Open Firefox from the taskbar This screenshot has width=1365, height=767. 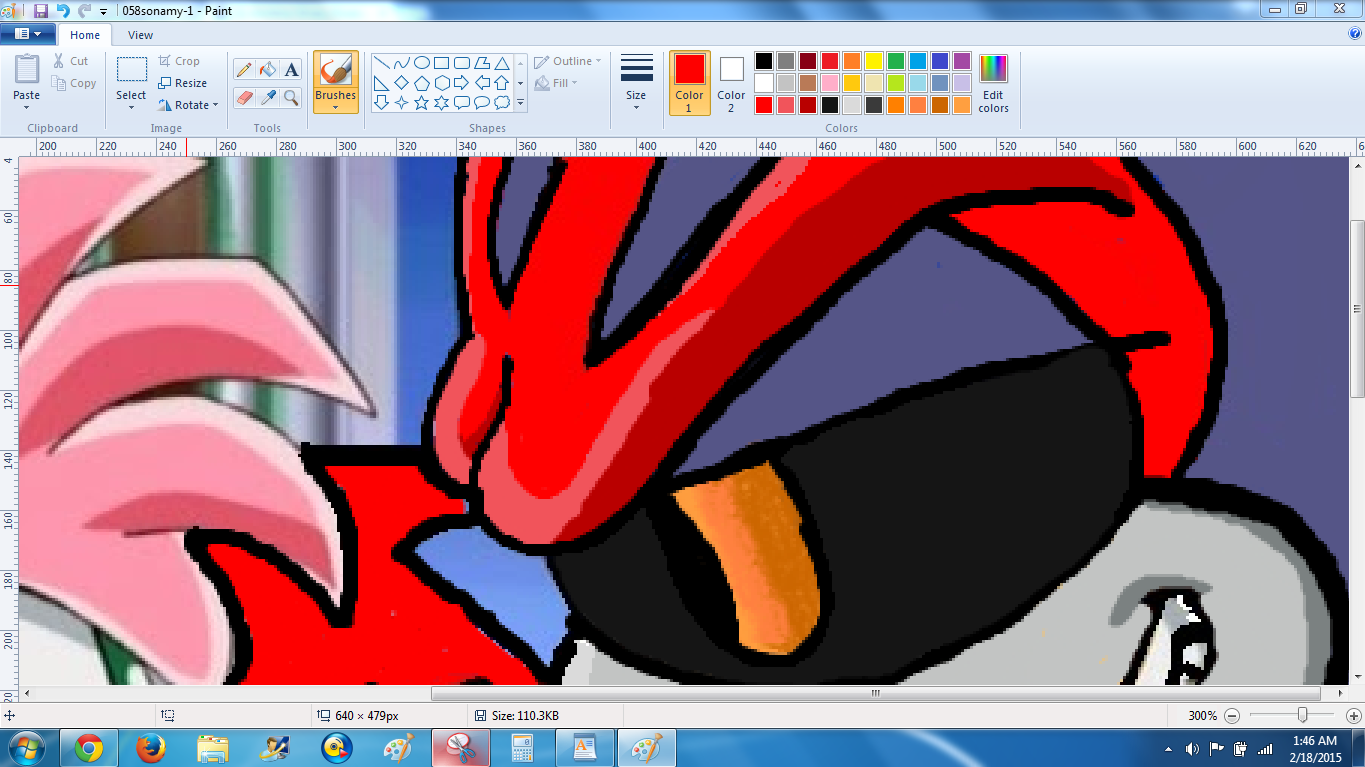click(150, 748)
